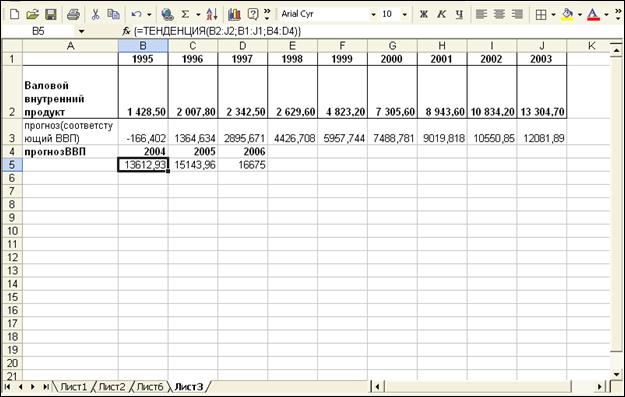Click the Arial Cyr font name box
The image size is (625, 397).
pos(324,14)
